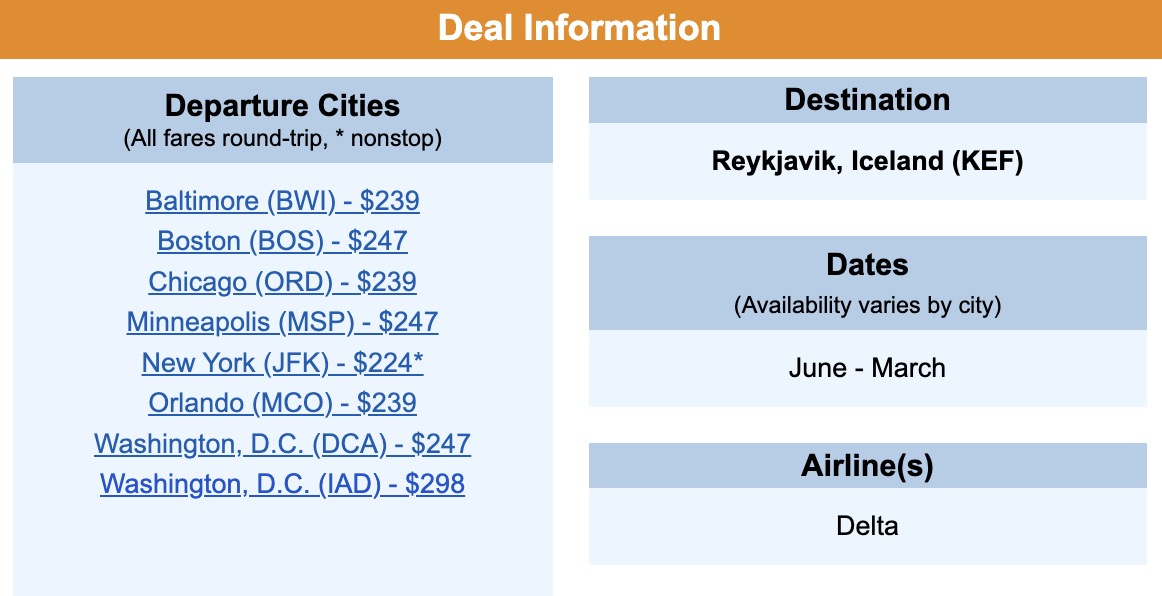
Task: Click the Departure Cities heading
Action: pos(282,106)
